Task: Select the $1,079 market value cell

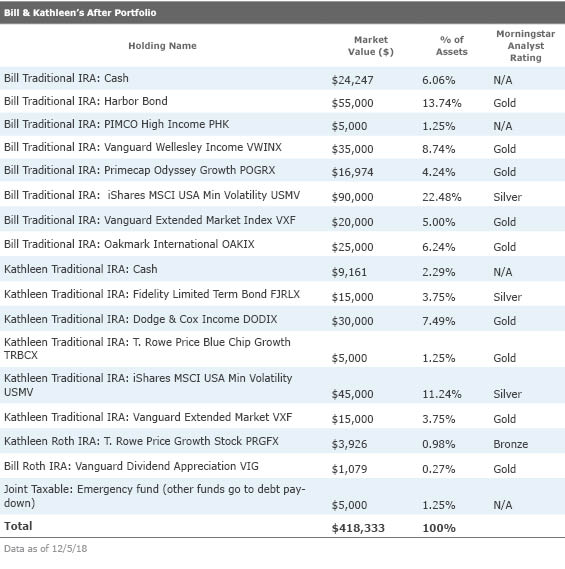Action: tap(349, 469)
